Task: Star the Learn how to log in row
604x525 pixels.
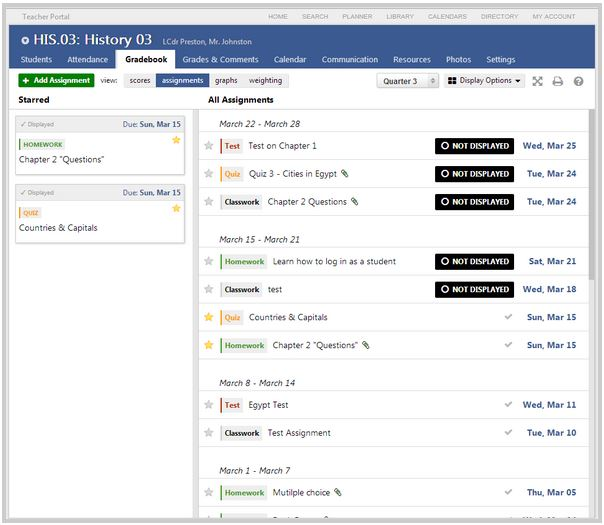Action: (x=209, y=261)
